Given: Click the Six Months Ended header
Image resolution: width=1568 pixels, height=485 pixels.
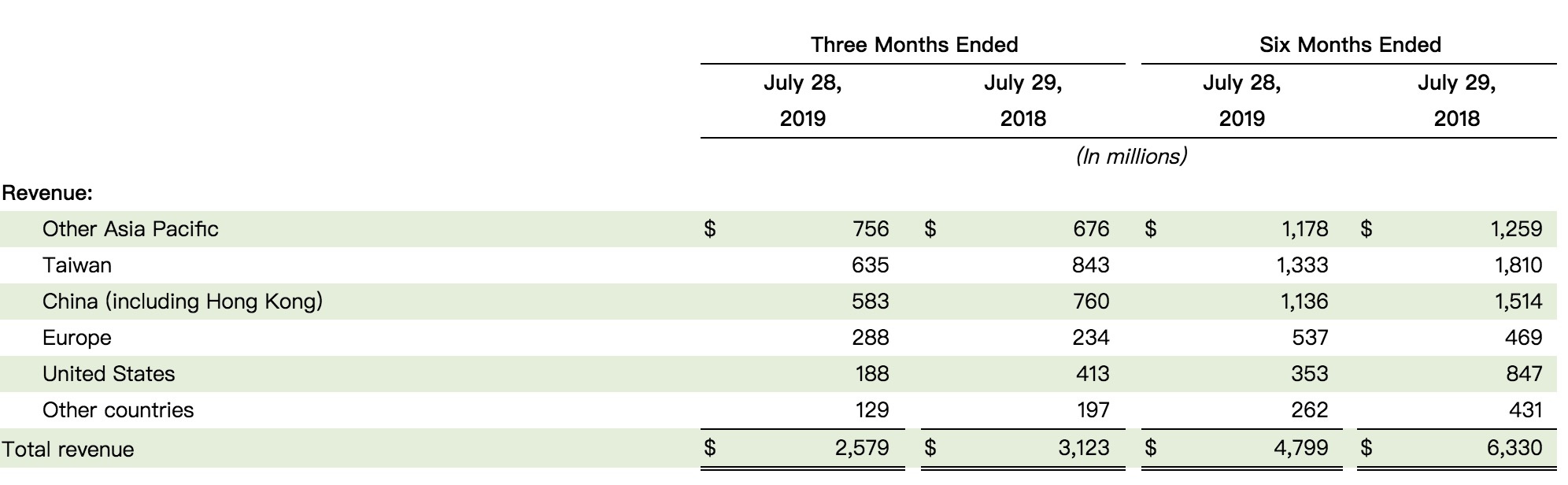Looking at the screenshot, I should coord(1350,45).
